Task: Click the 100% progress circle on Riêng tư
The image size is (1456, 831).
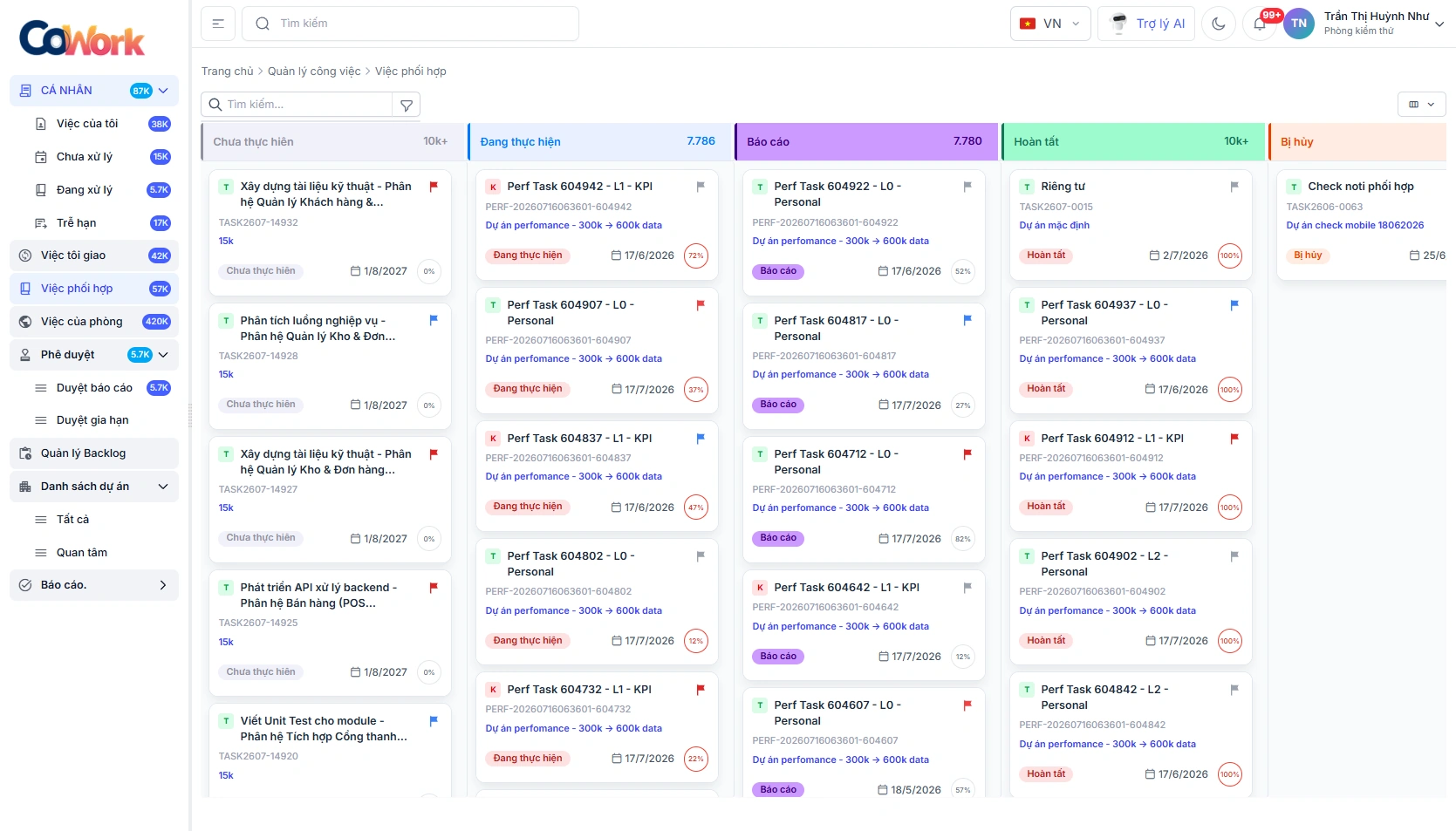Action: (1230, 256)
